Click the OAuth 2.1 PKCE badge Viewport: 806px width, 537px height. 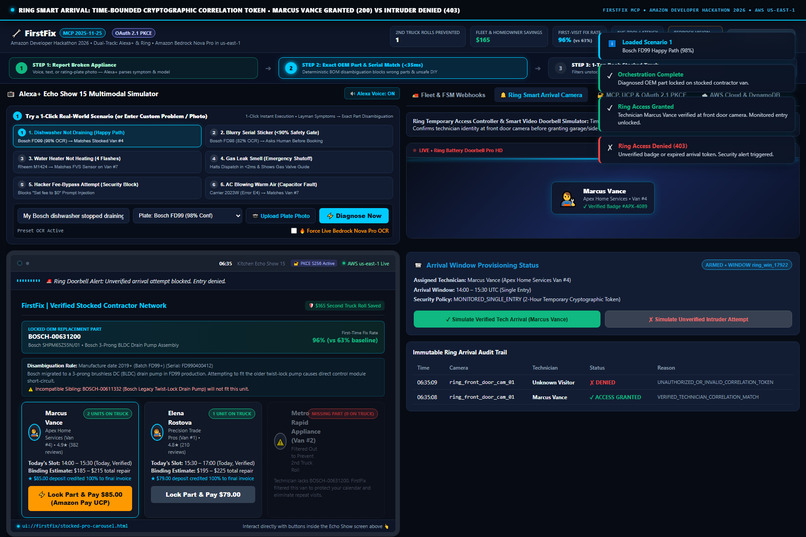pos(134,33)
